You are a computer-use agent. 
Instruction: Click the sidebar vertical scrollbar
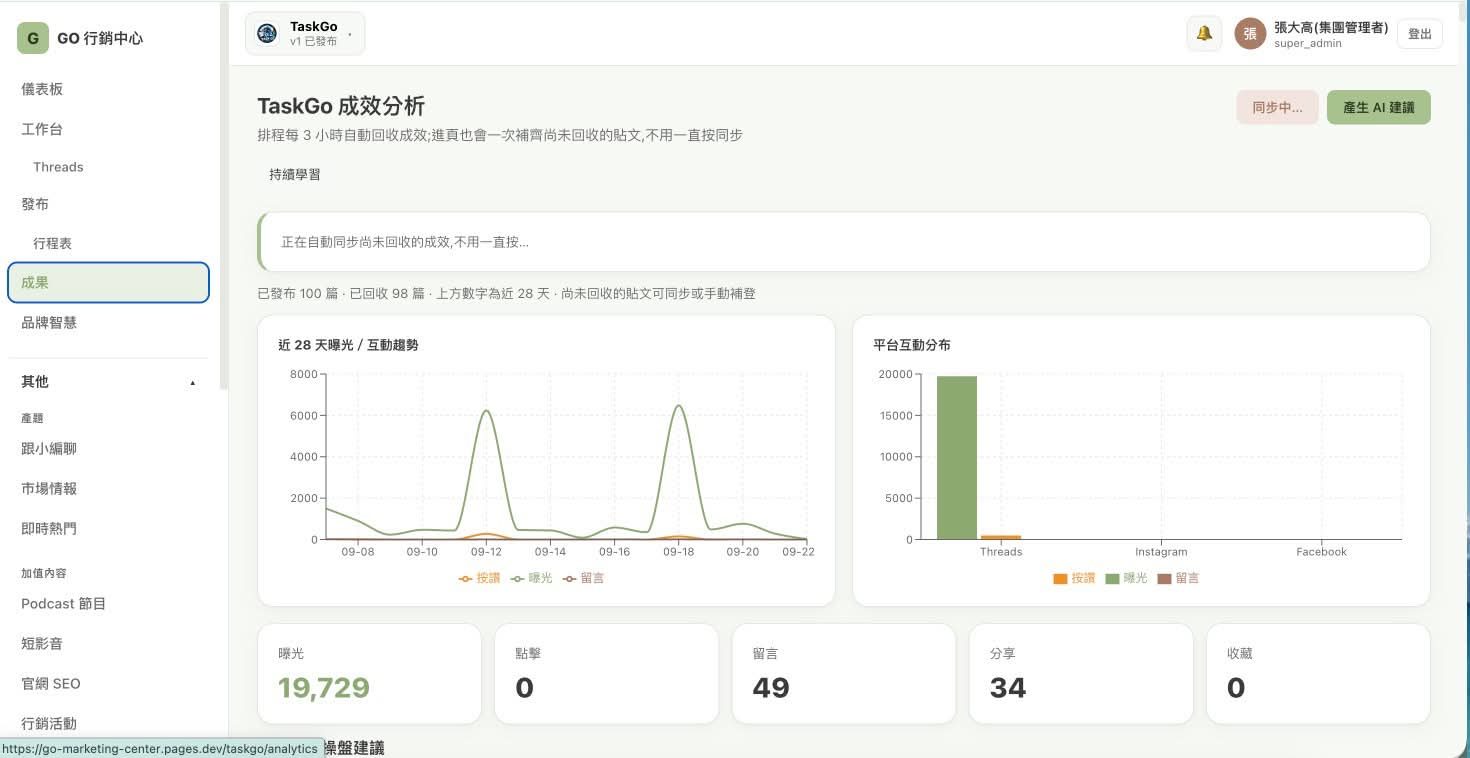[x=224, y=195]
